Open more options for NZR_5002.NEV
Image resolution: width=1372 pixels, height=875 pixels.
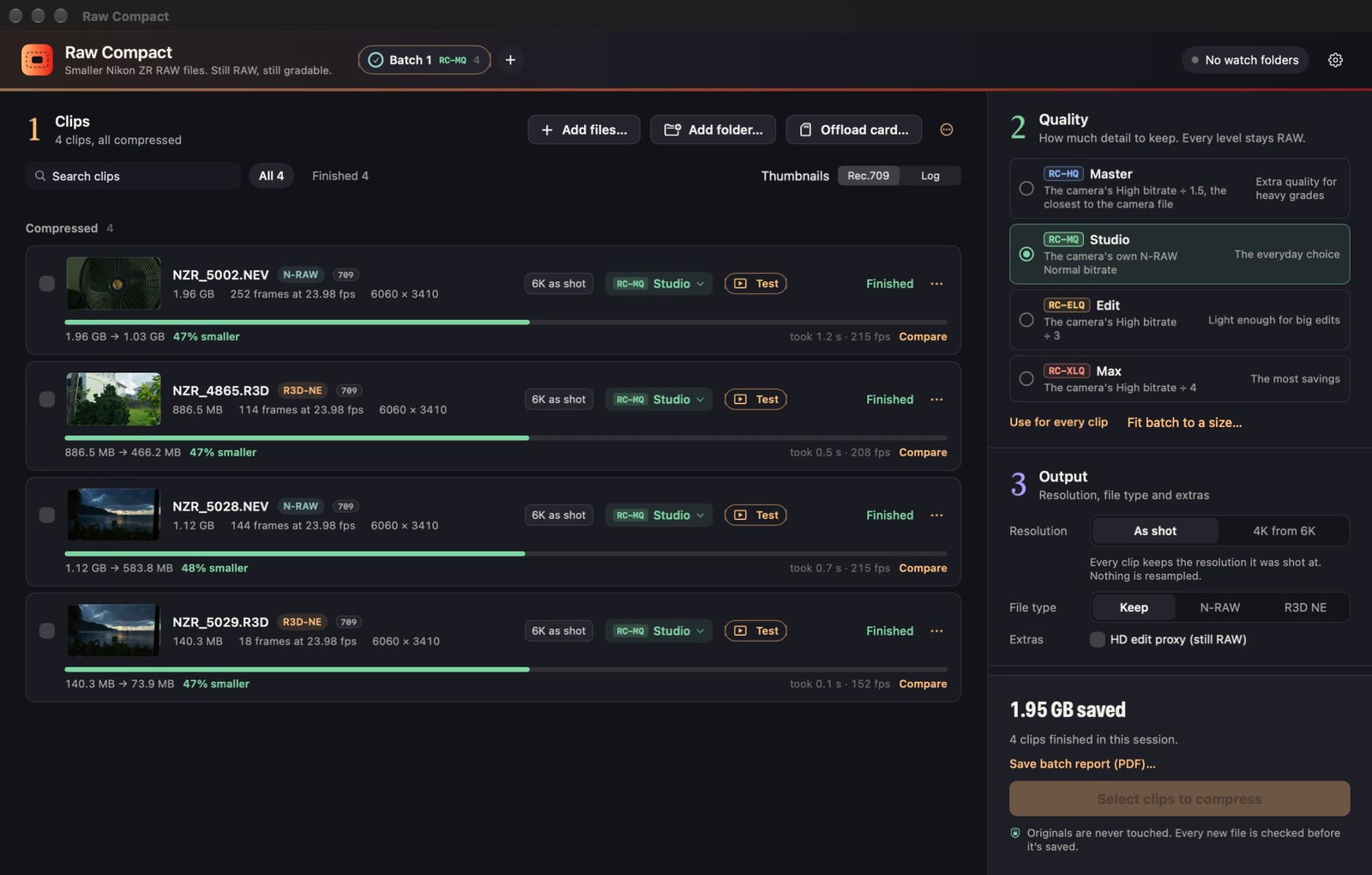[x=936, y=284]
